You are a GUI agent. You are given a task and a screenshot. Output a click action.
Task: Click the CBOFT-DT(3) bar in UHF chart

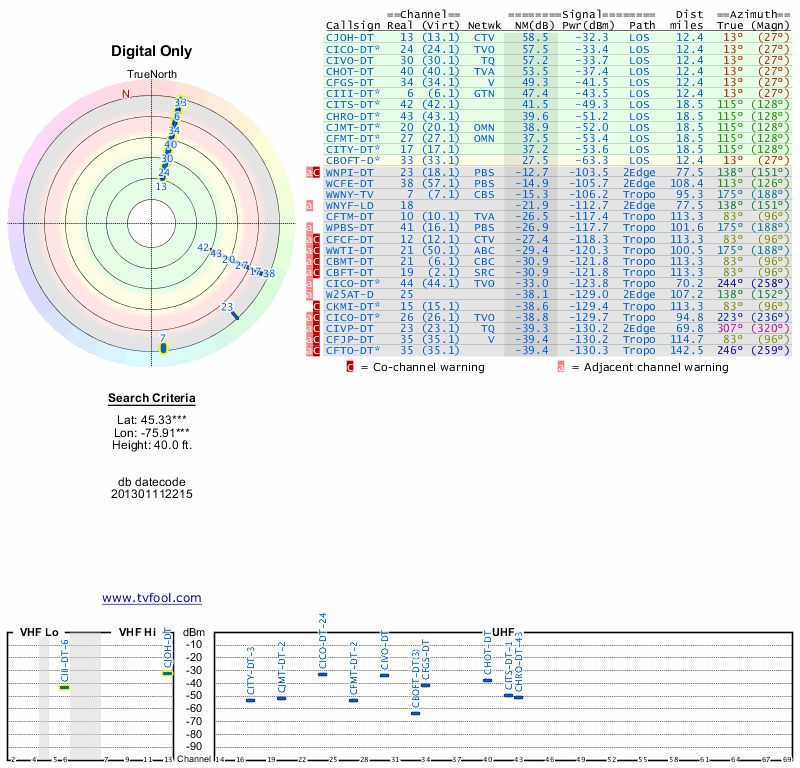416,713
